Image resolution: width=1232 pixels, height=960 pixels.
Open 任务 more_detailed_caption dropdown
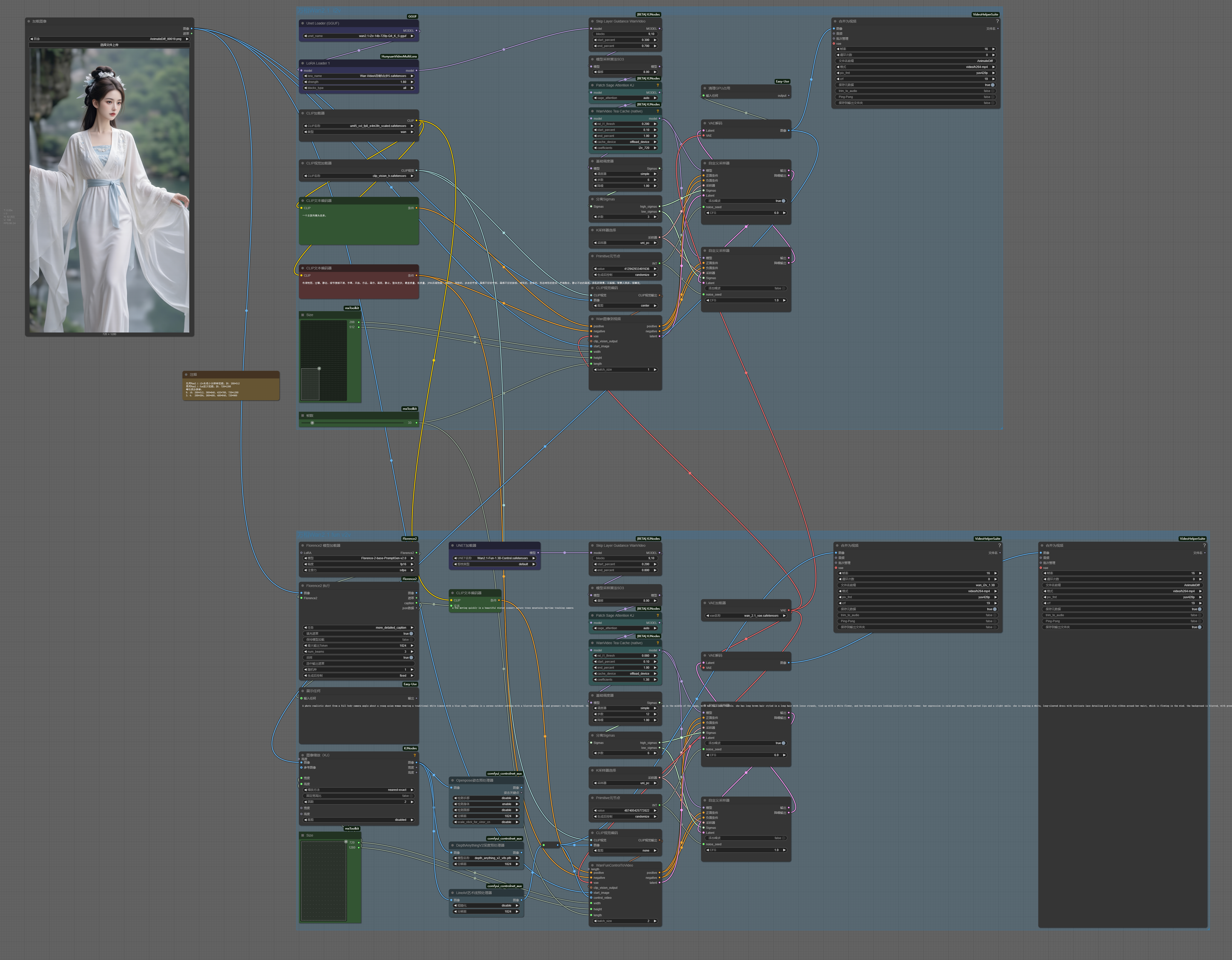(359, 628)
